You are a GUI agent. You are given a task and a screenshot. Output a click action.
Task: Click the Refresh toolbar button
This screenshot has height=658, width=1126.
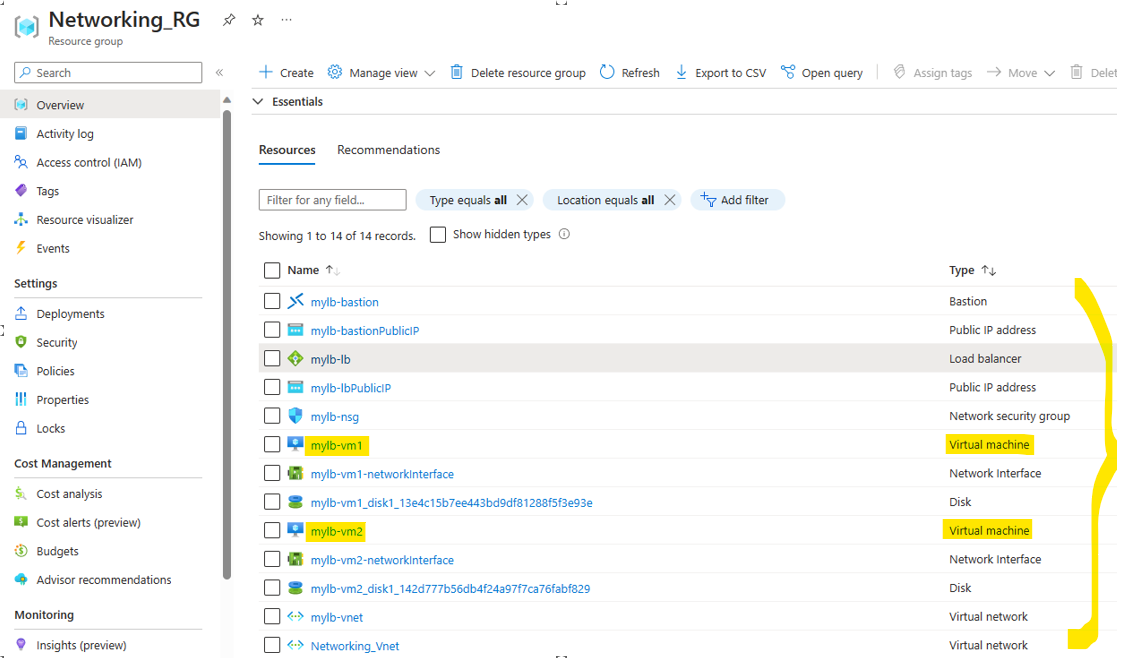point(630,73)
